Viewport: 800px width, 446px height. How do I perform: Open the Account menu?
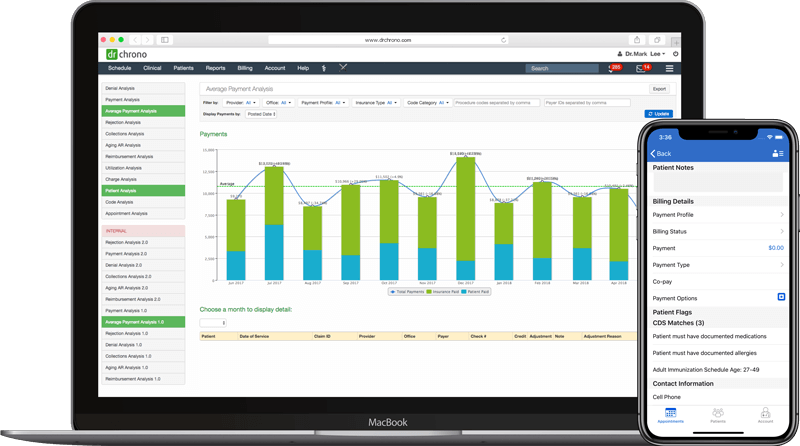274,68
